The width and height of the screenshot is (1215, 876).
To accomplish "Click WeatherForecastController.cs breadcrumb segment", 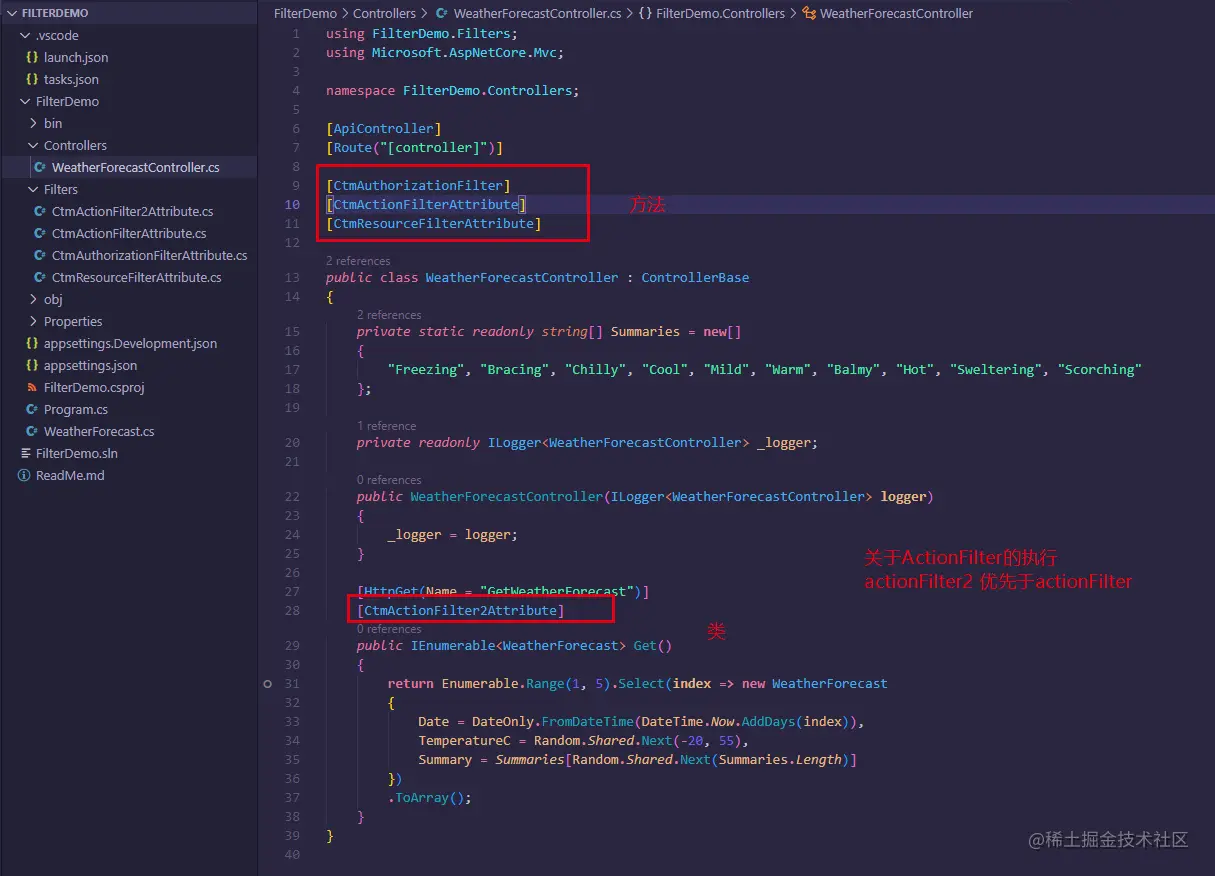I will (537, 14).
